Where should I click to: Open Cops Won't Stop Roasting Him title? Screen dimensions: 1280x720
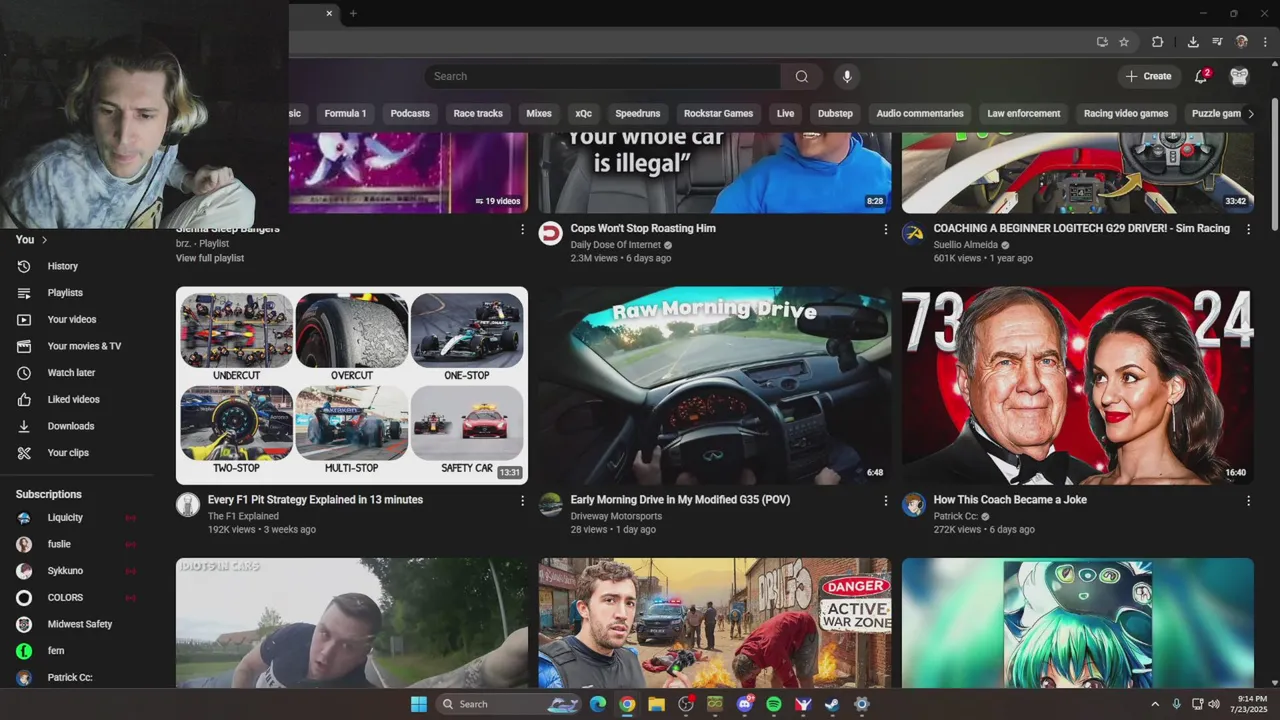click(x=643, y=229)
